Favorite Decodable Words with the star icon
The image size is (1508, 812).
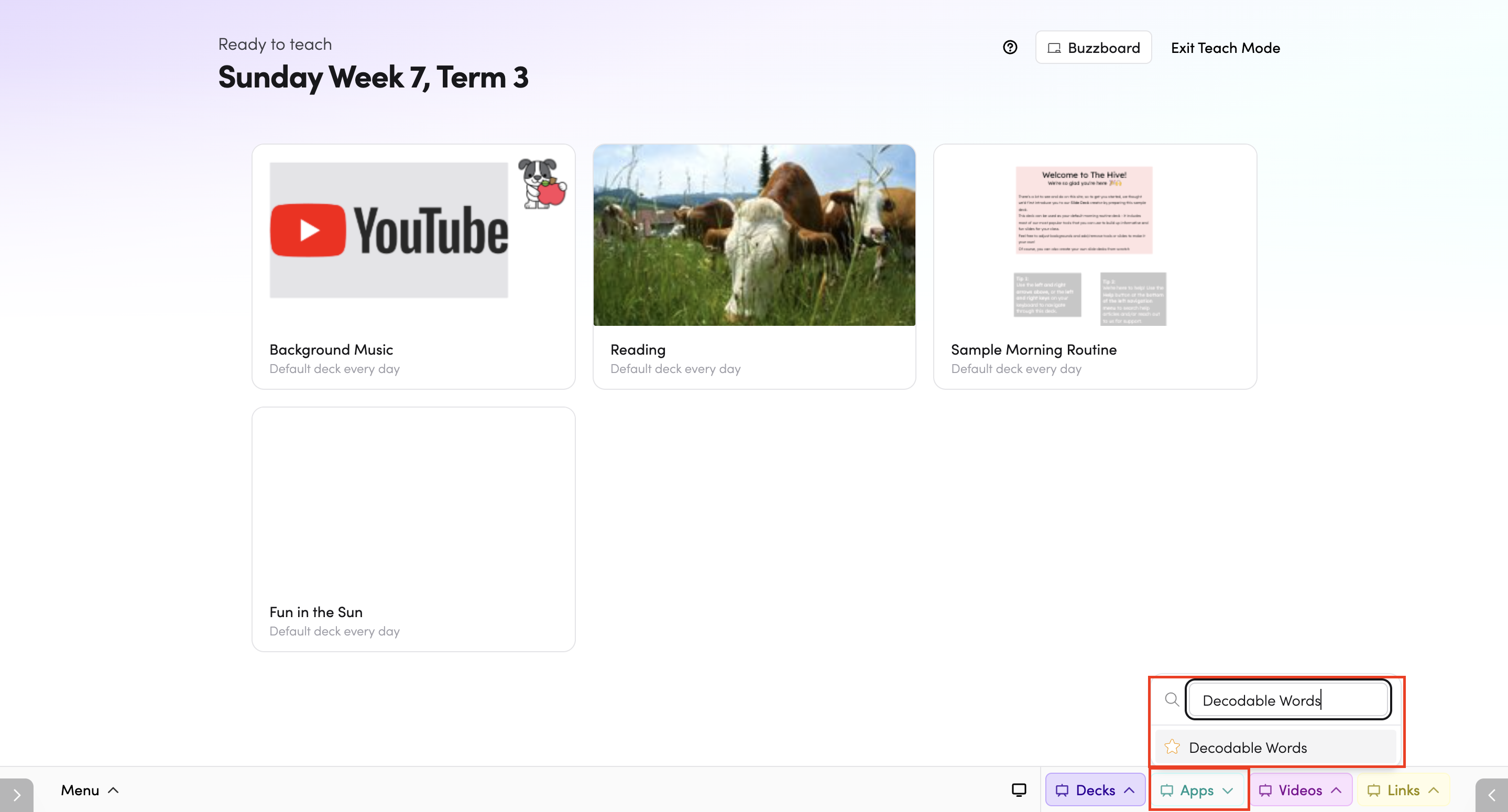pos(1172,747)
